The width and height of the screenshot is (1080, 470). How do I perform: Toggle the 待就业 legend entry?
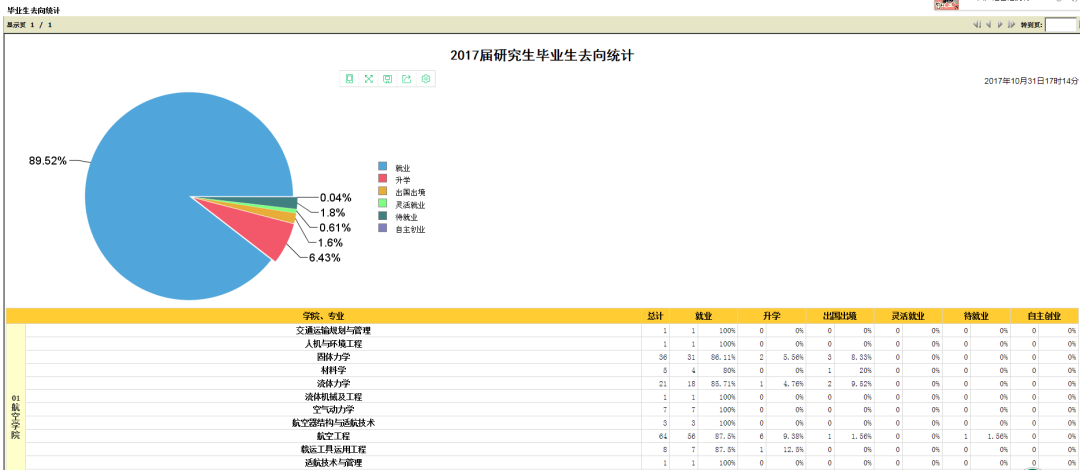click(397, 217)
